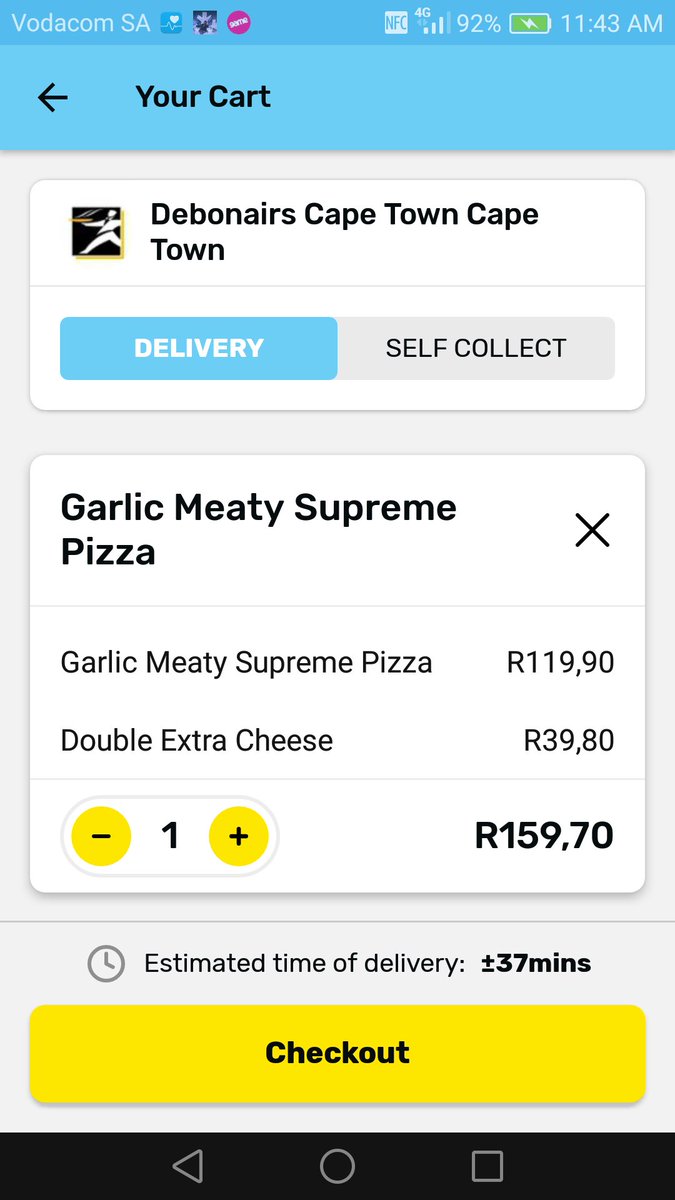Switch to SELF COLLECT
The width and height of the screenshot is (675, 1200).
click(x=476, y=348)
